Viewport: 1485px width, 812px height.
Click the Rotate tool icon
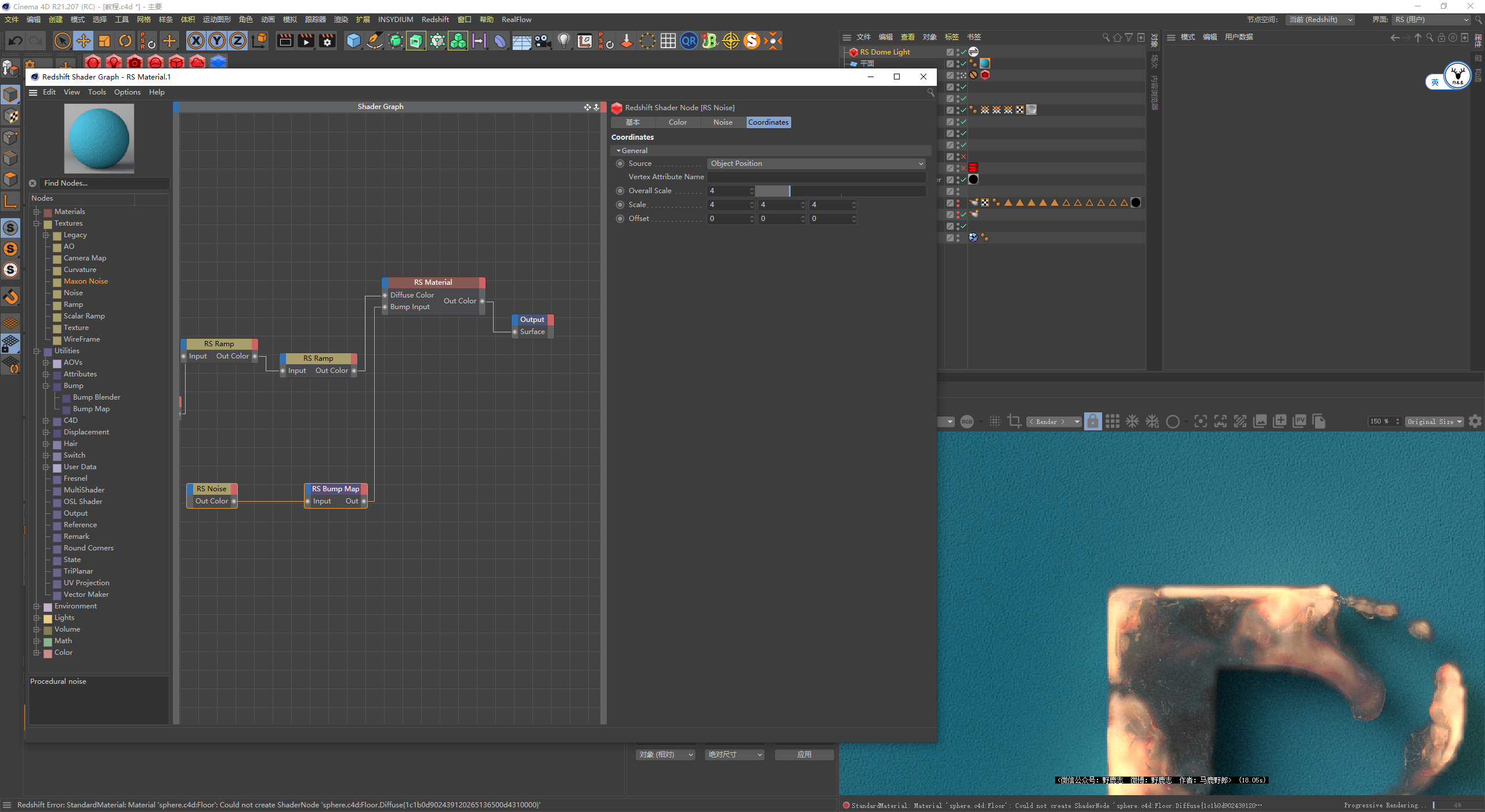[x=125, y=41]
